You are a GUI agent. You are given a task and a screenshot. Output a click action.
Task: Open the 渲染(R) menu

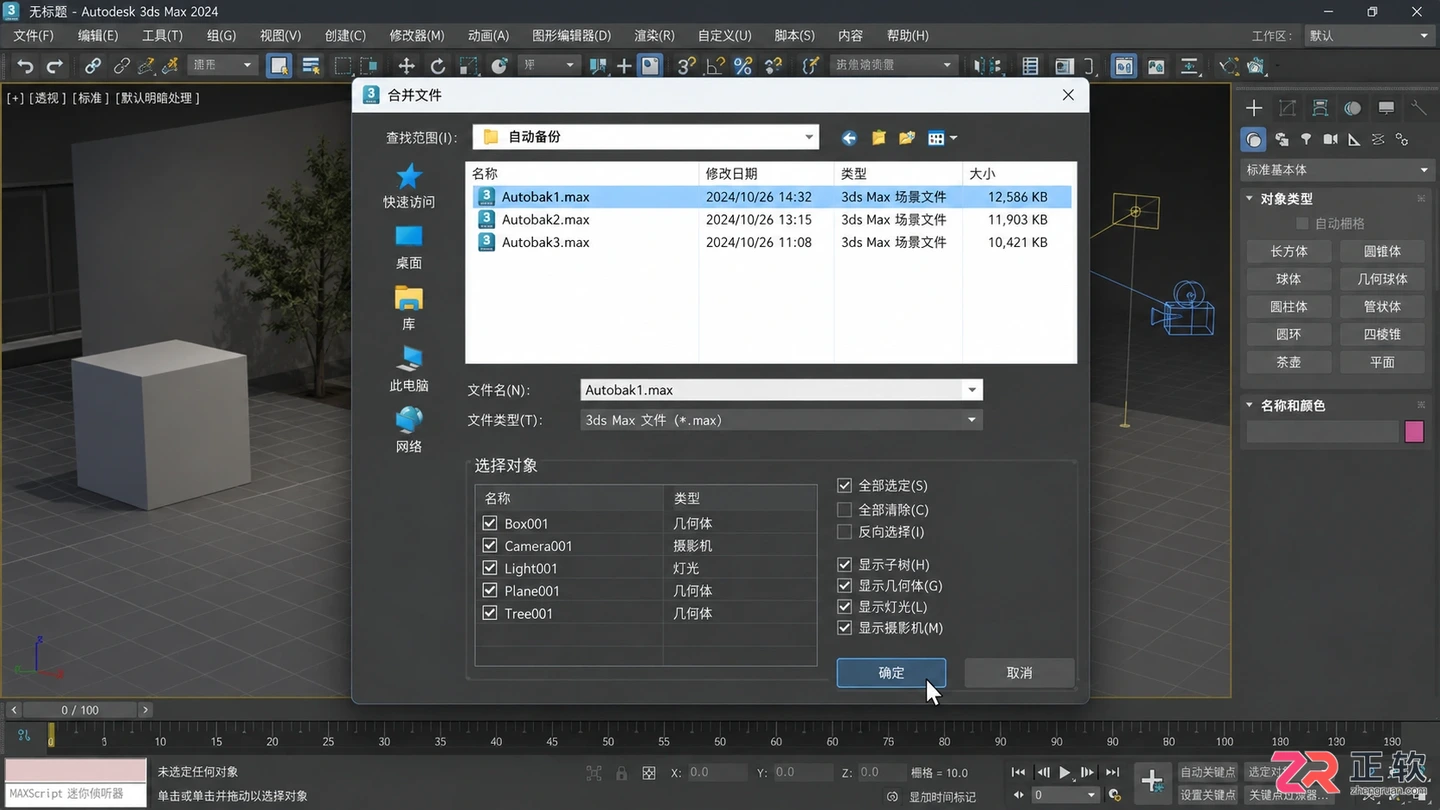pyautogui.click(x=655, y=35)
